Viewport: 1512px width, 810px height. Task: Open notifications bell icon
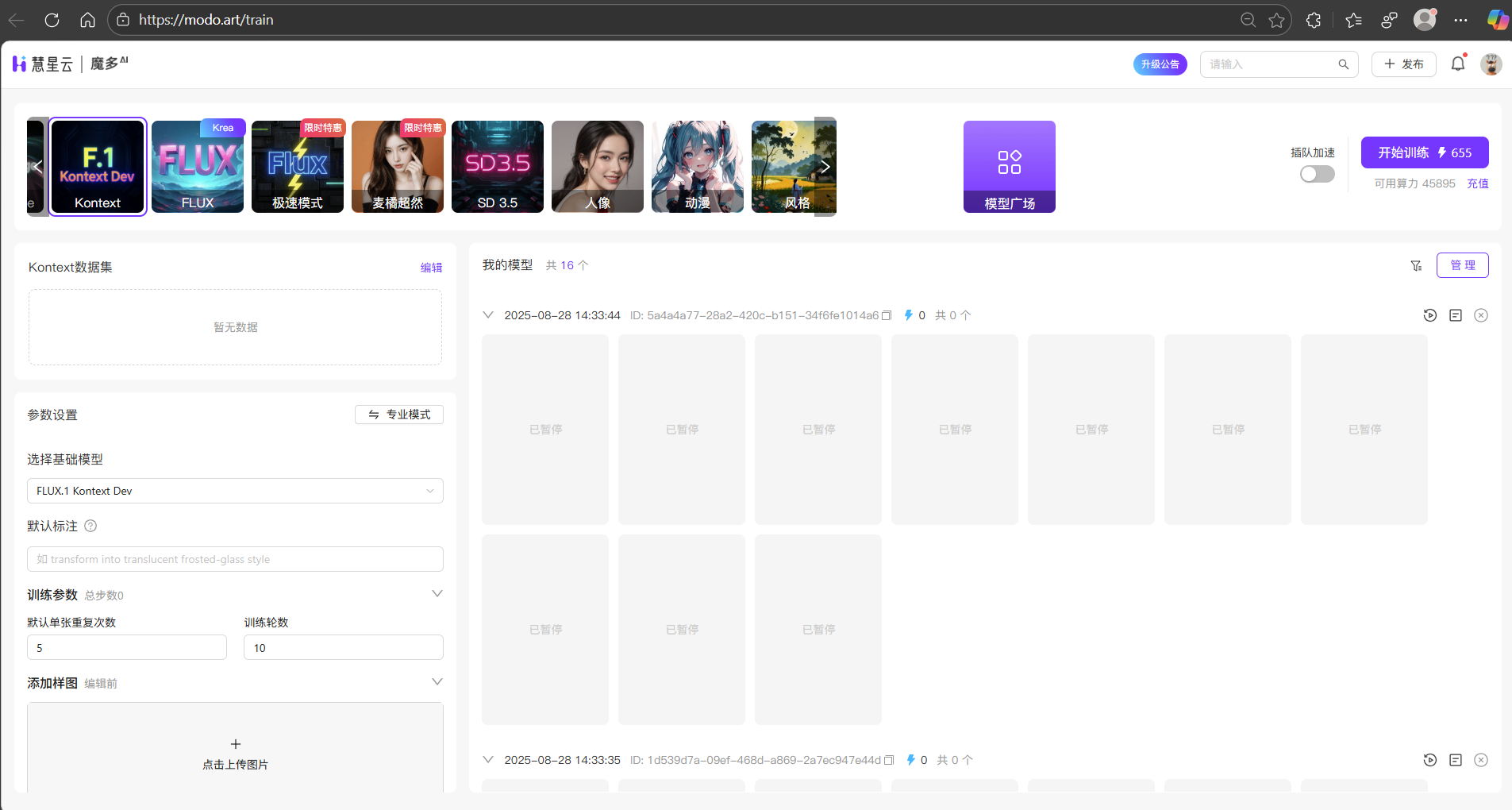point(1458,64)
